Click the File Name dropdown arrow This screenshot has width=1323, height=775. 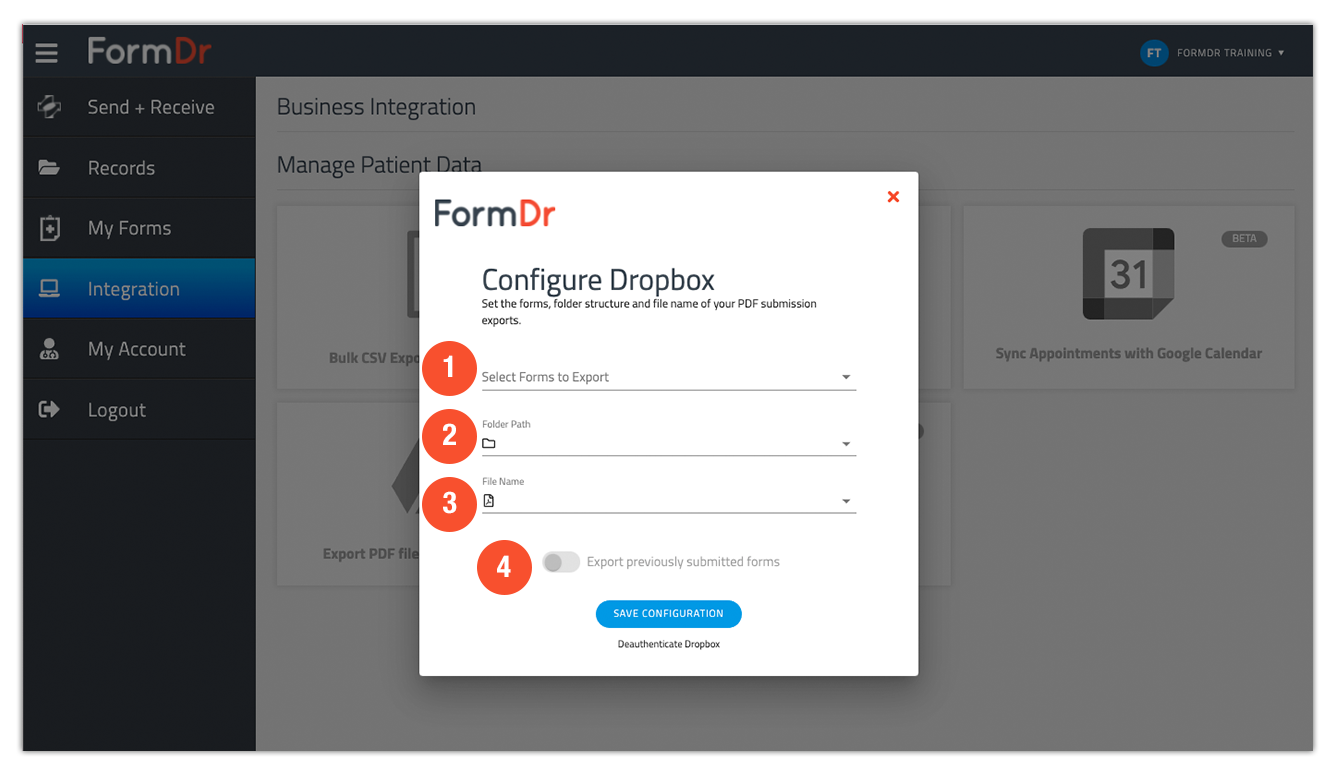[846, 501]
